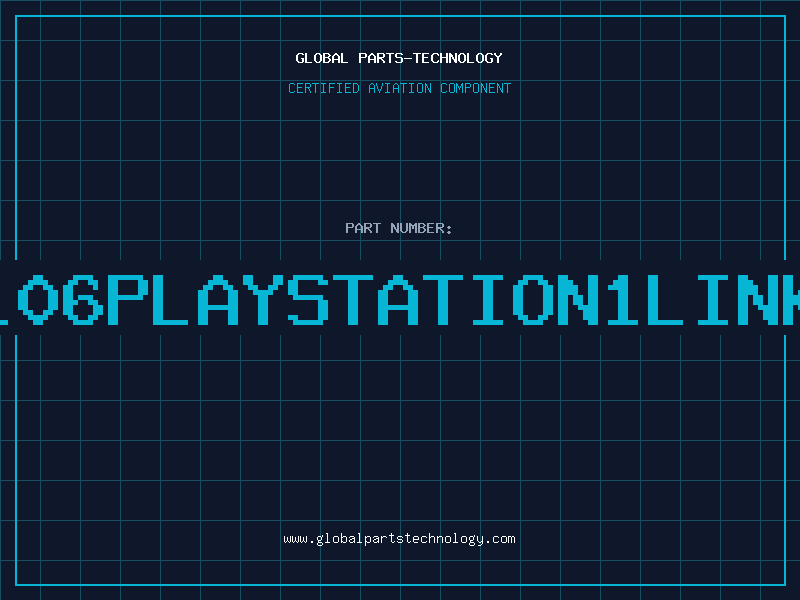
Task: Click the CERTIFIED AVIATION COMPONENT subtitle
Action: [399, 88]
